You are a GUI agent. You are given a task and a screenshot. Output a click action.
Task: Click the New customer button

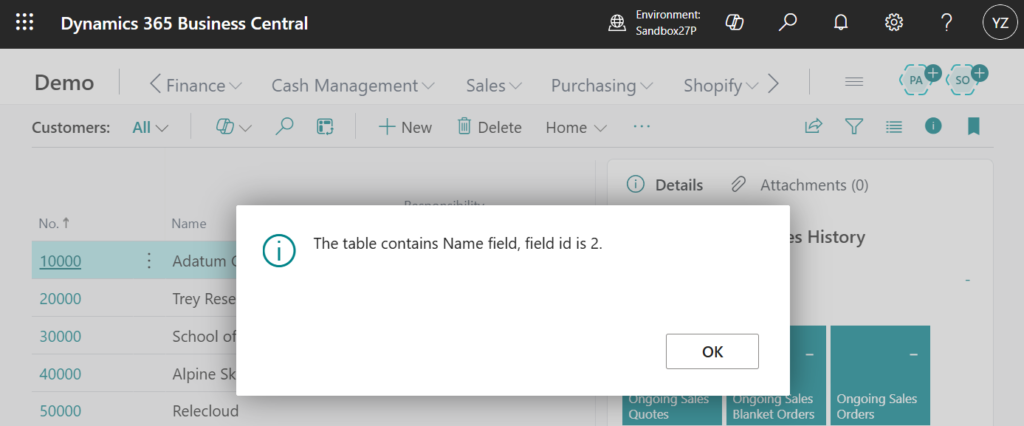tap(405, 127)
